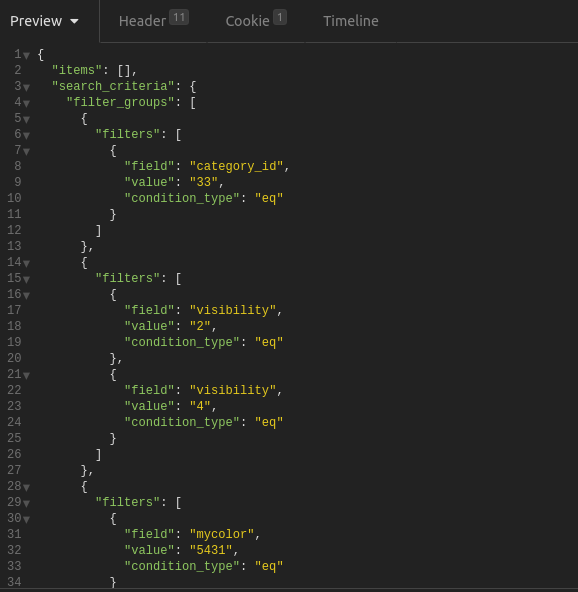The height and width of the screenshot is (592, 578).
Task: Collapse category_id filter object on line 7
Action: pos(26,152)
